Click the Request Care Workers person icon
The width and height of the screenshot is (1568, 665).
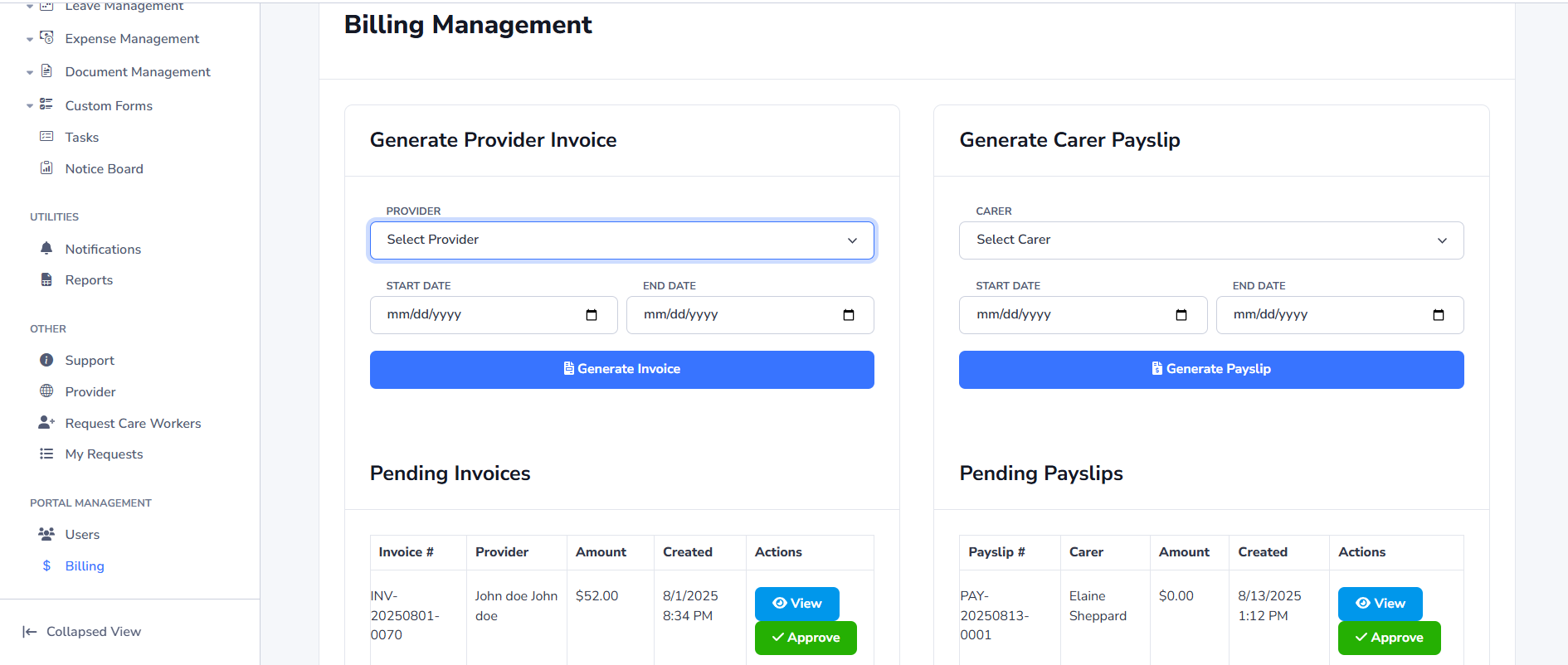point(46,423)
